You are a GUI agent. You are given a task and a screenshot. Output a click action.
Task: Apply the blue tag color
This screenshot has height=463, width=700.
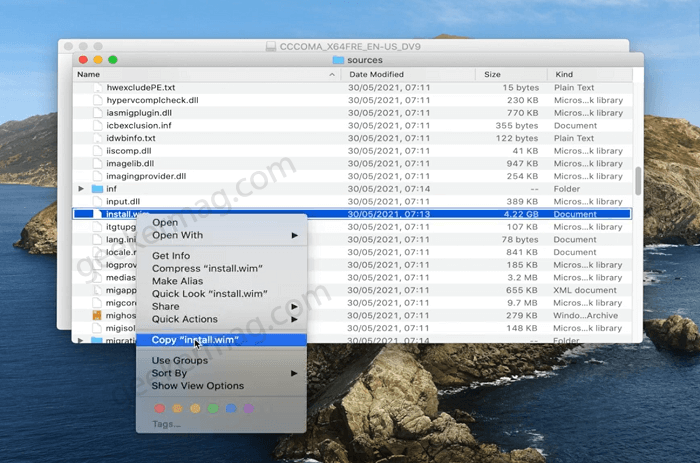coord(231,409)
